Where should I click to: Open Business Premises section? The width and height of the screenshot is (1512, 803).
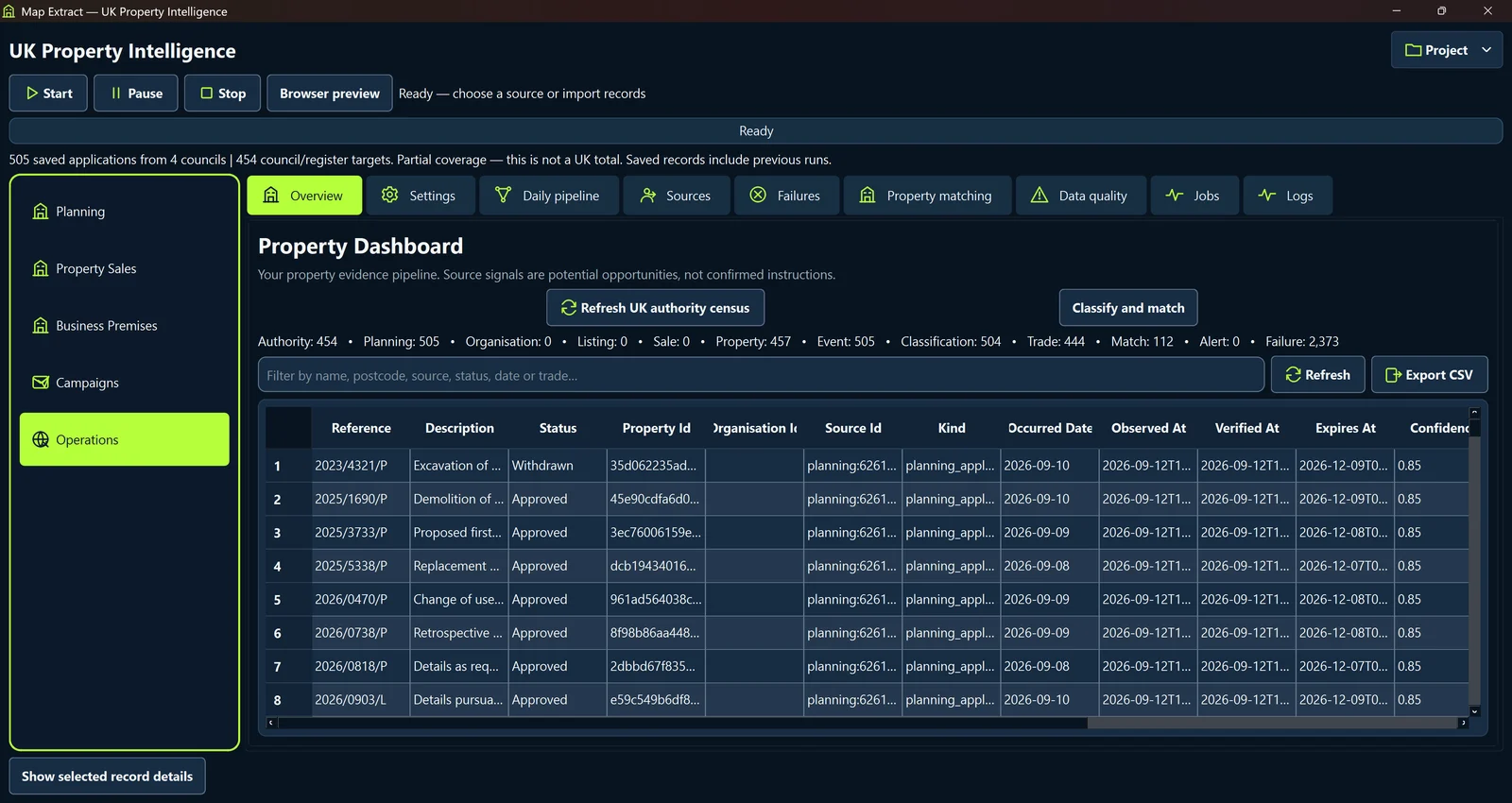point(125,326)
